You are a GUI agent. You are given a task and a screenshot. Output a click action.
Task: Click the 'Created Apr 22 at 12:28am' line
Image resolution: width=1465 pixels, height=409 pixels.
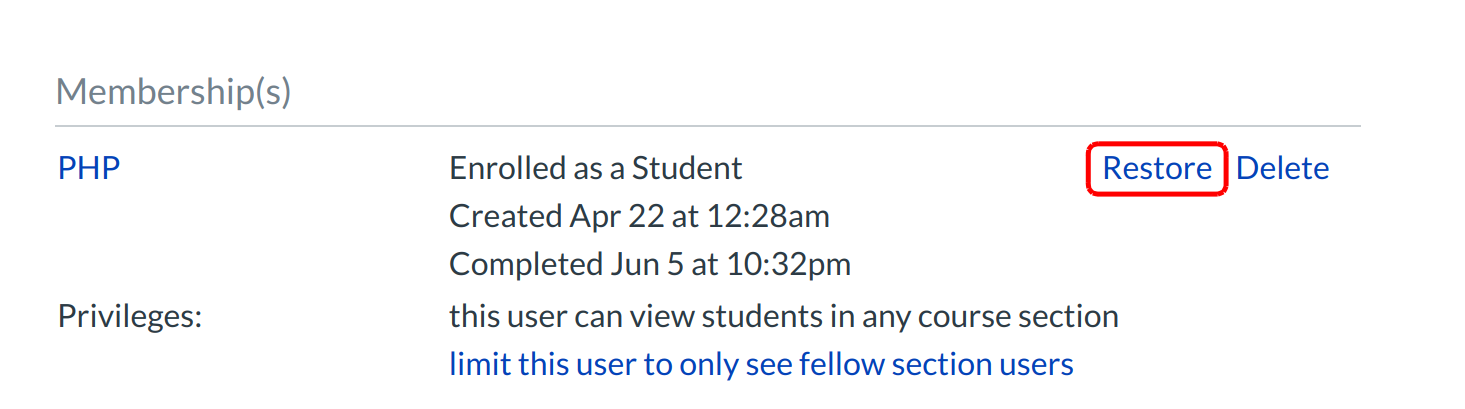coord(639,216)
